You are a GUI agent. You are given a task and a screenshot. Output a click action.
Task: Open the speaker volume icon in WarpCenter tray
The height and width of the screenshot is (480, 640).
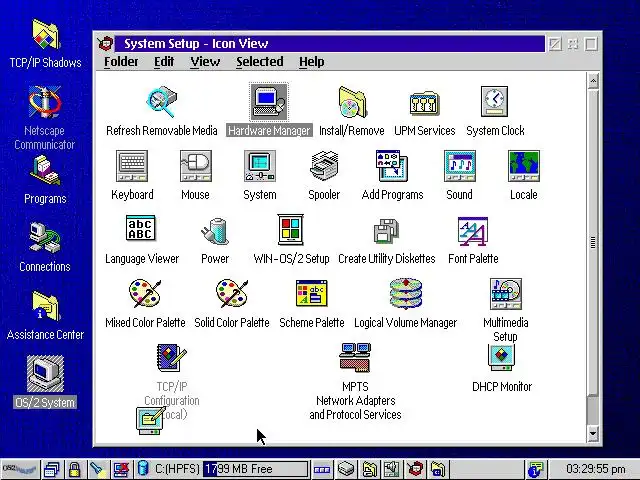(391, 469)
